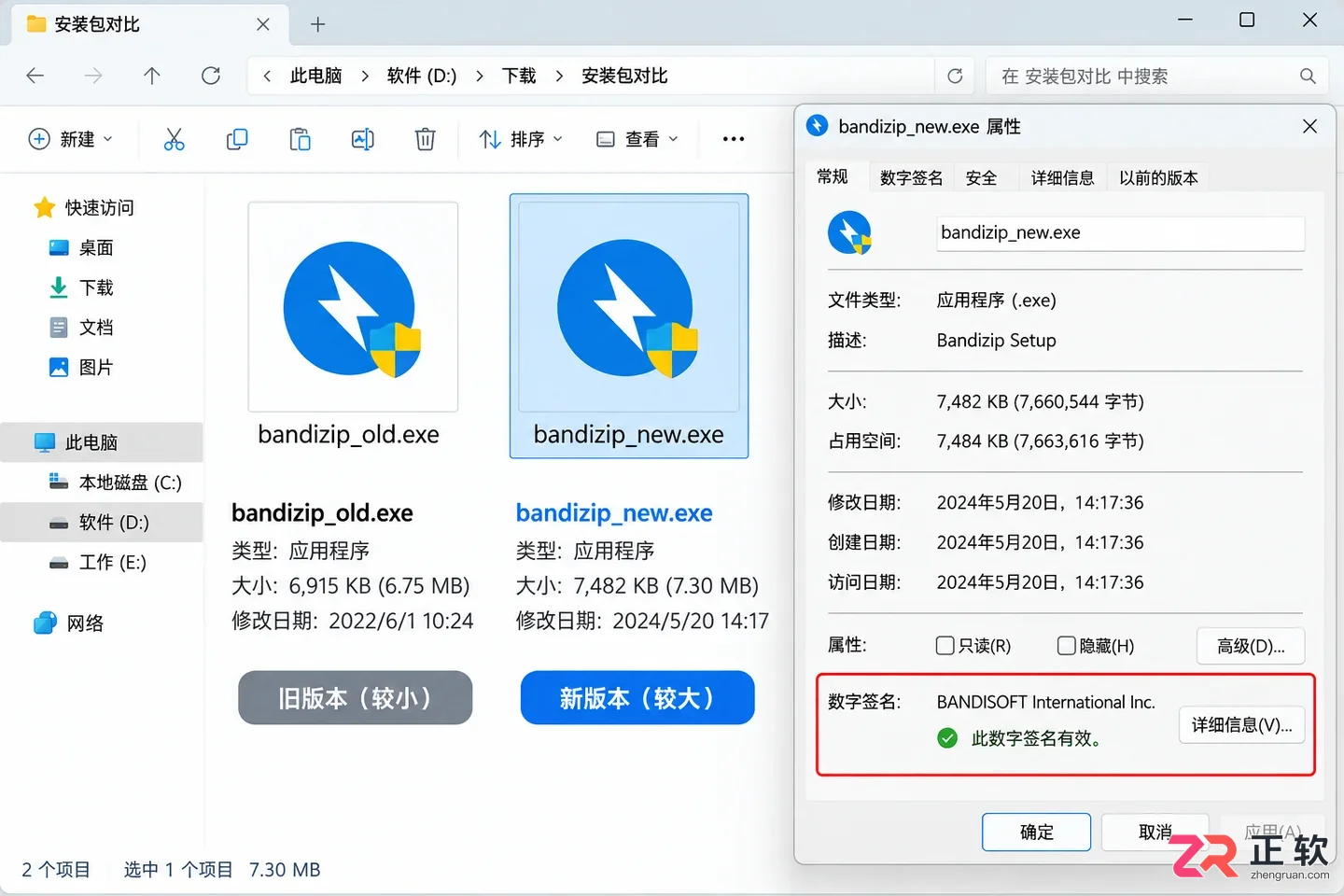
Task: Switch to the 安全 tab
Action: [981, 177]
